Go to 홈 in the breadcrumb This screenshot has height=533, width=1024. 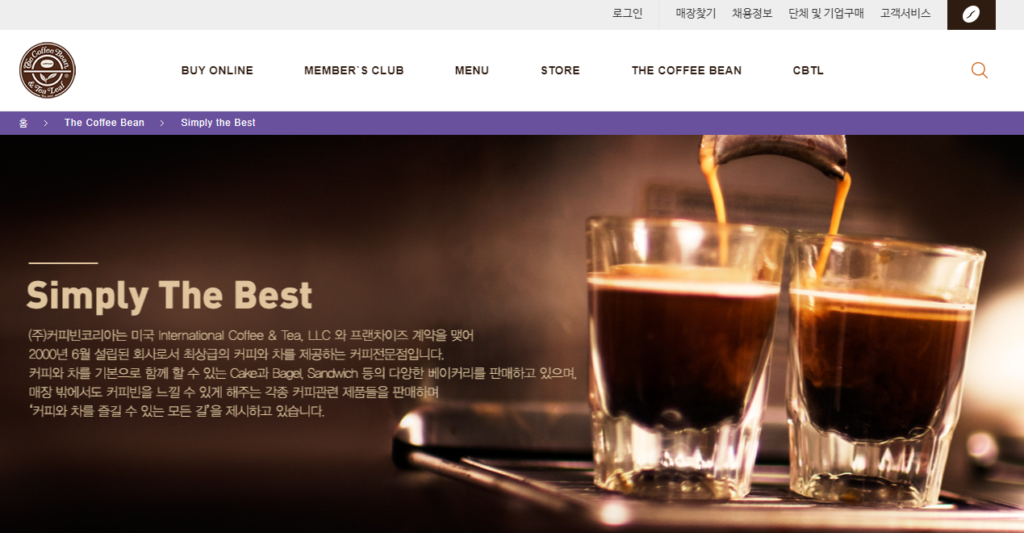[24, 123]
